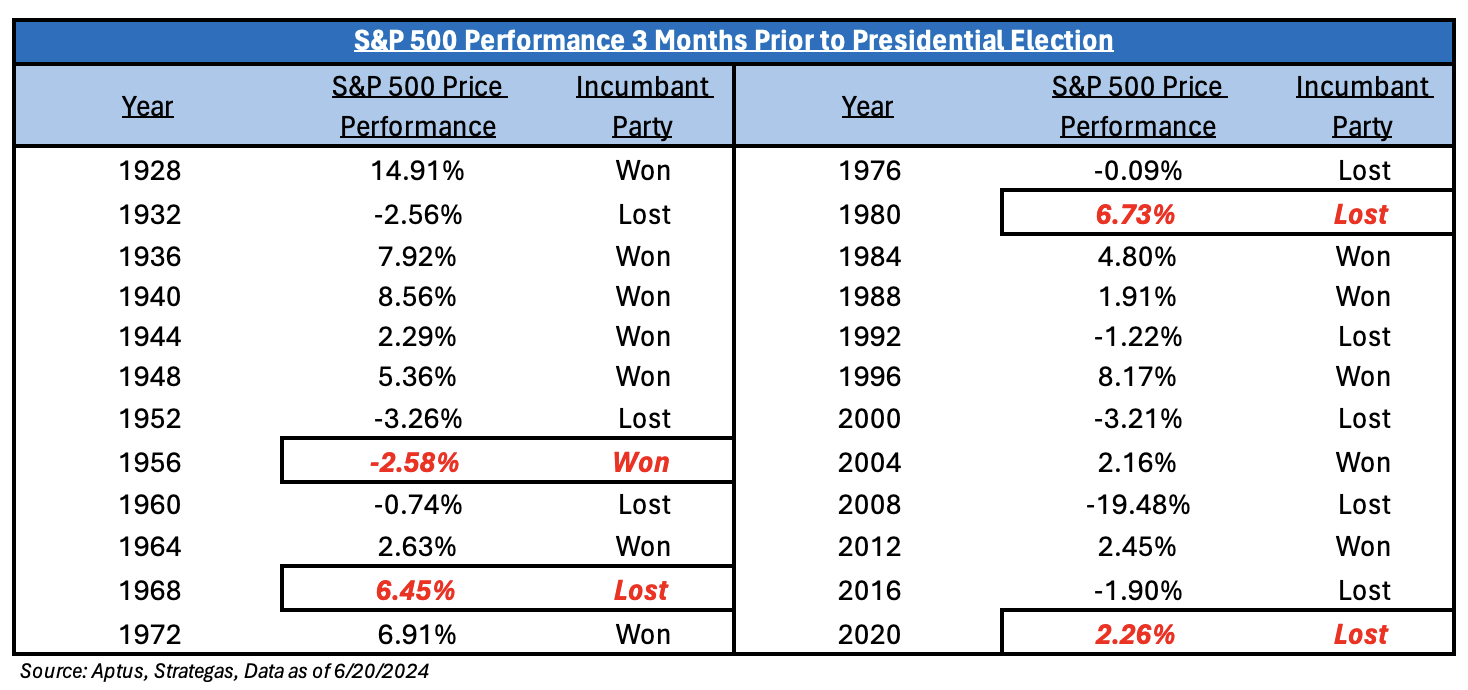Click the underlined table title about Presidential Election
This screenshot has height=690, width=1468.
click(x=733, y=41)
